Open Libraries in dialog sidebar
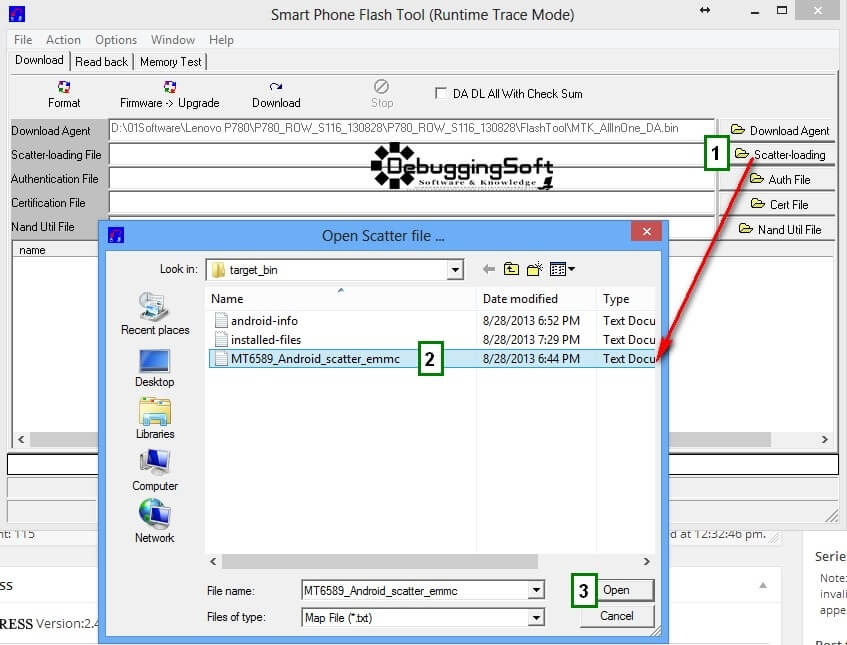Screen dimensions: 847x645 155,419
